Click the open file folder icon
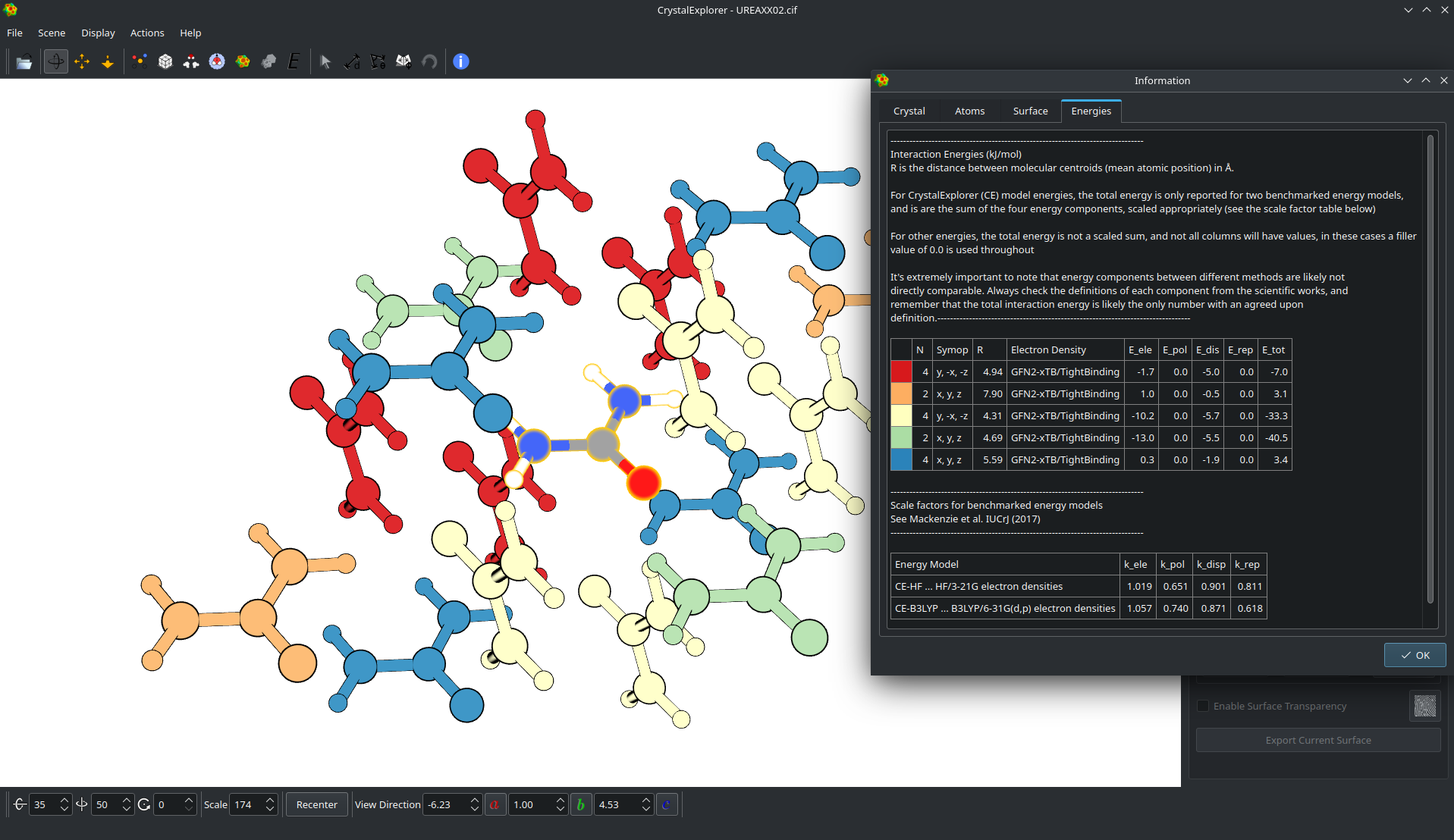Viewport: 1454px width, 840px height. tap(24, 62)
